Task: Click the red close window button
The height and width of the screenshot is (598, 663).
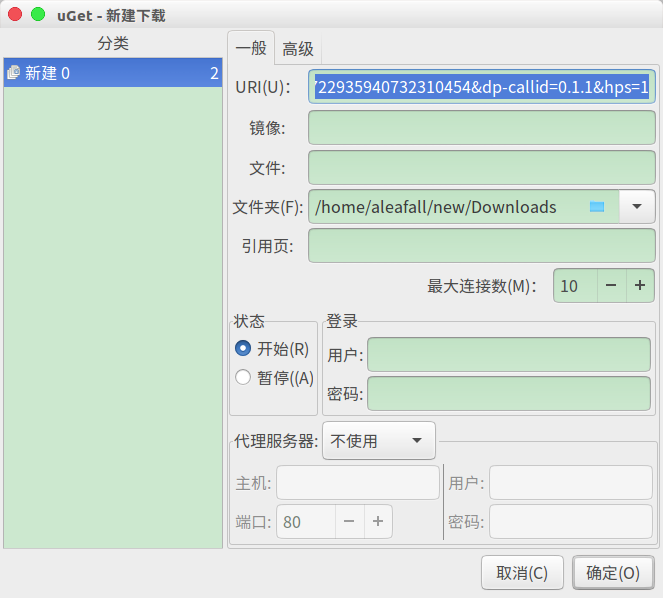Action: coord(15,14)
